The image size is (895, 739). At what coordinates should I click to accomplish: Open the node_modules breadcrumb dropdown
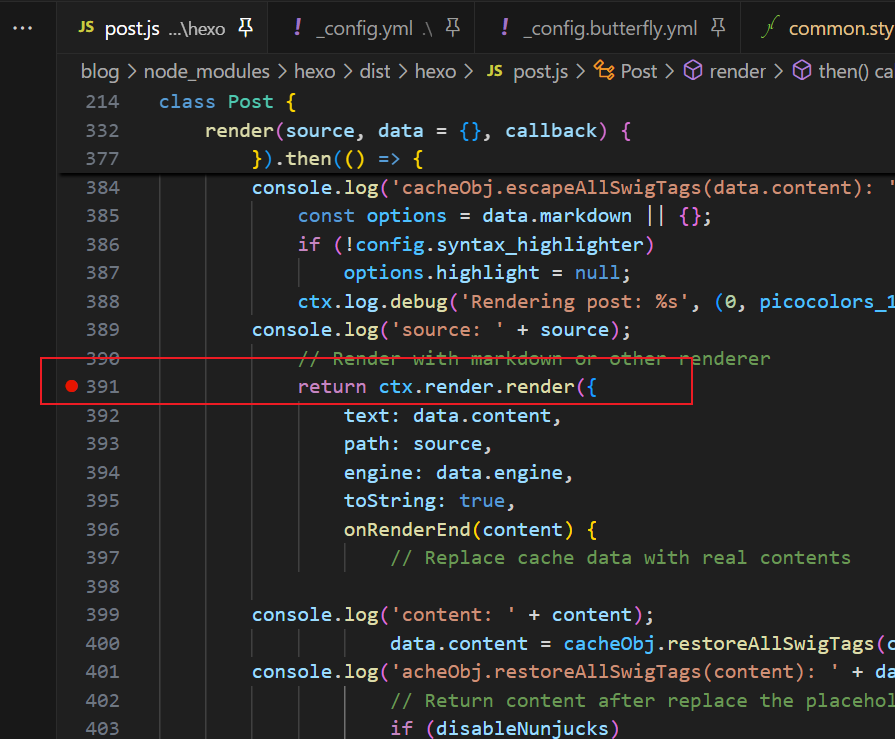[206, 71]
